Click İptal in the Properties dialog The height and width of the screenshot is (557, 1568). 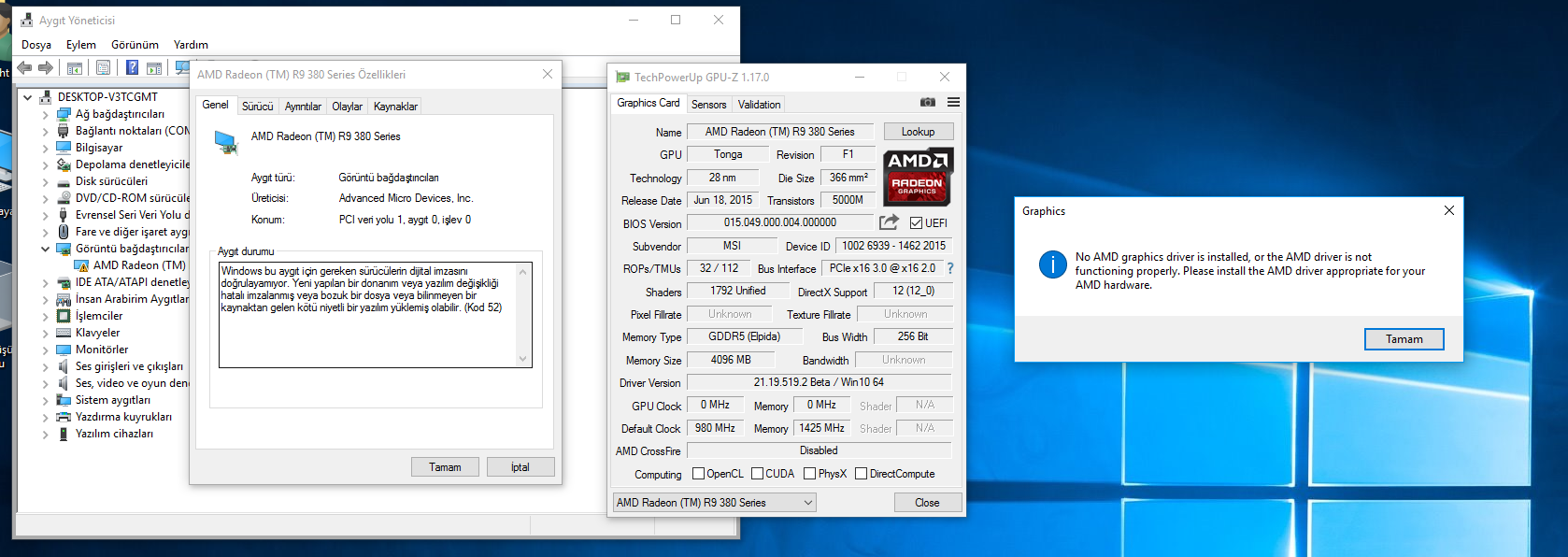click(x=520, y=467)
